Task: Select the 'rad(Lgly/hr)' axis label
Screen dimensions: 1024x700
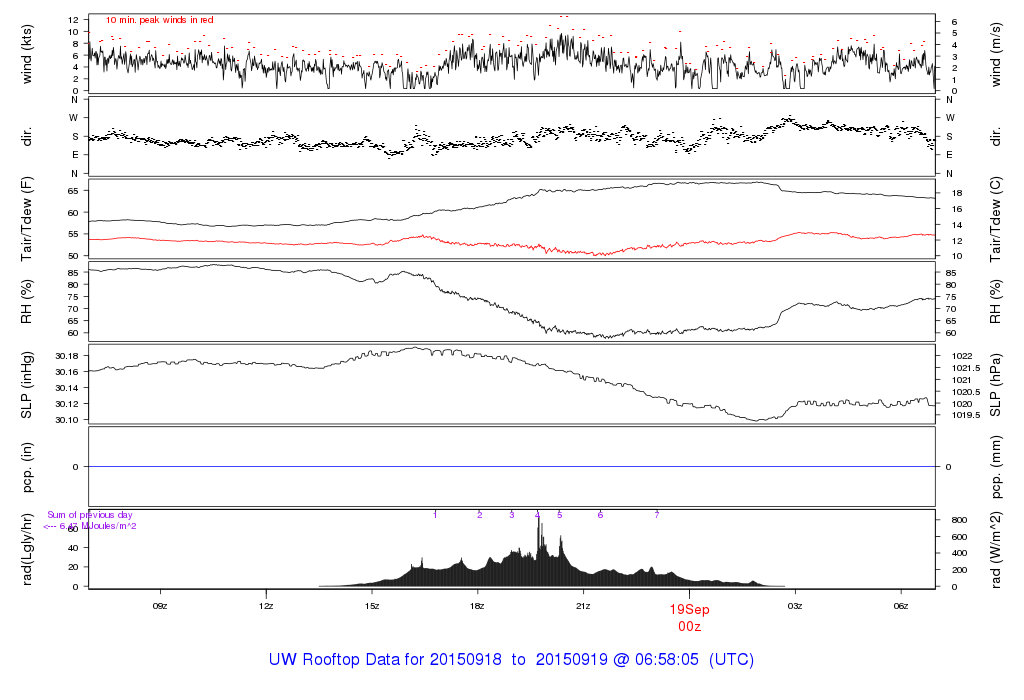Action: [27, 549]
